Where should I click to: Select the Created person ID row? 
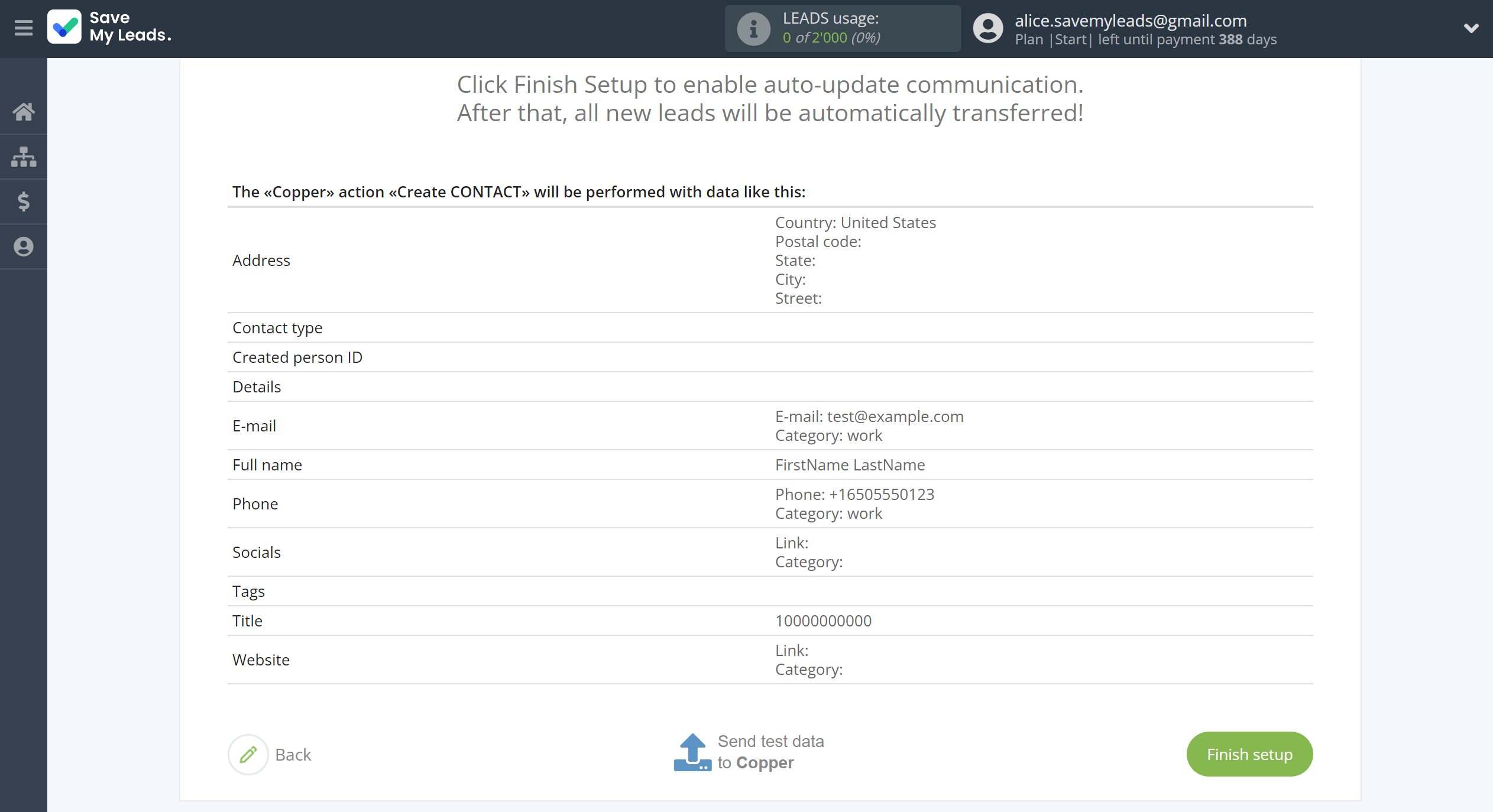tap(770, 357)
